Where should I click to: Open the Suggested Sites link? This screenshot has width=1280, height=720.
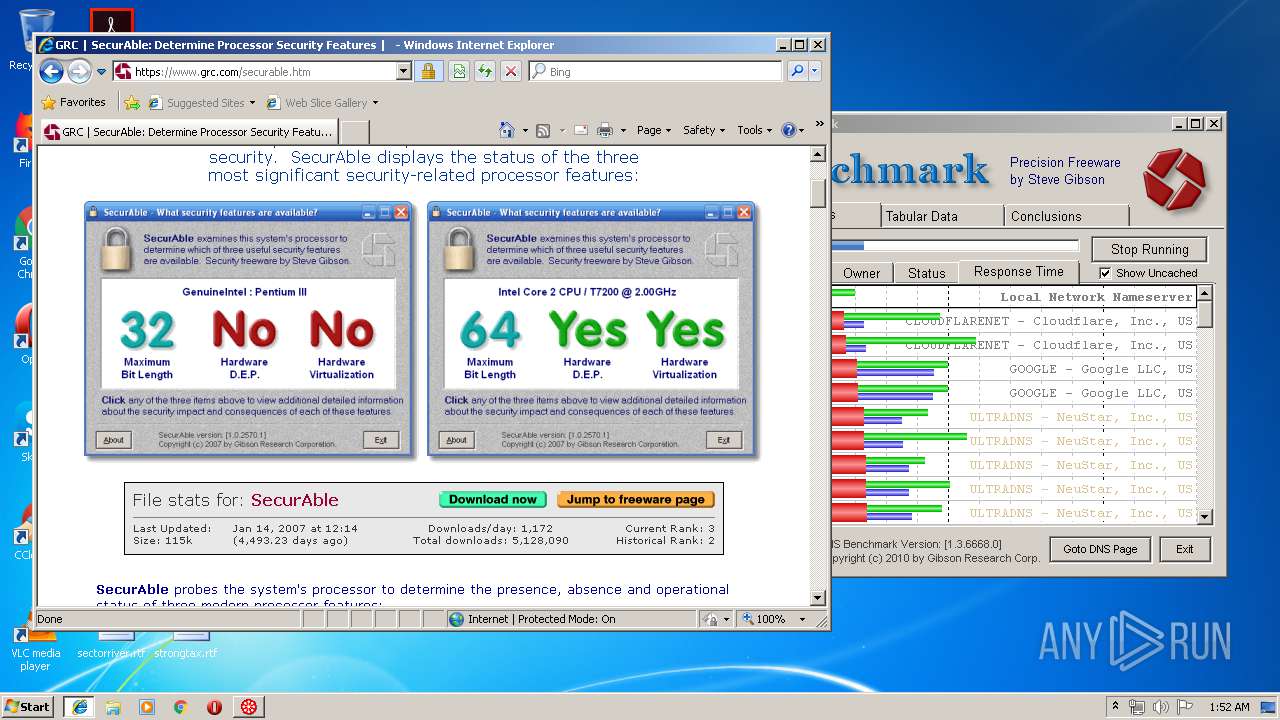point(201,102)
